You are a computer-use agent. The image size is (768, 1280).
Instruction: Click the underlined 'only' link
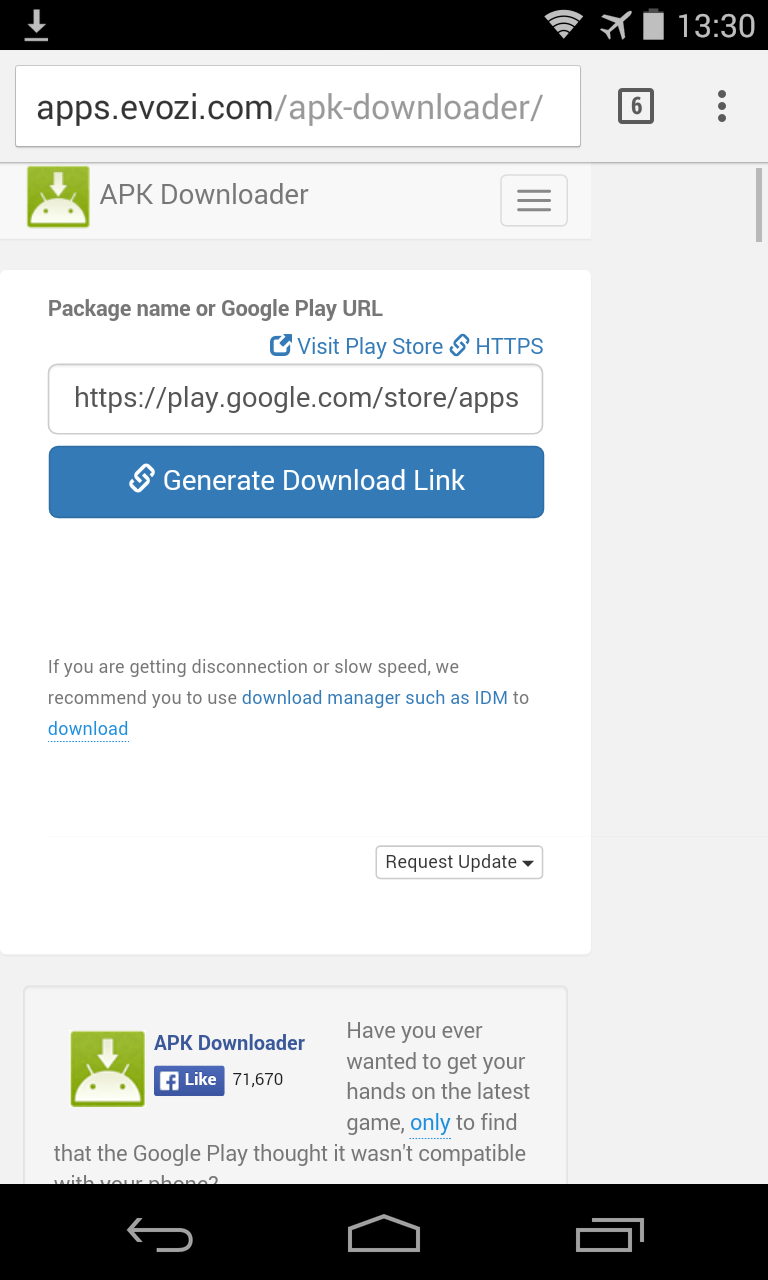[x=430, y=1123]
